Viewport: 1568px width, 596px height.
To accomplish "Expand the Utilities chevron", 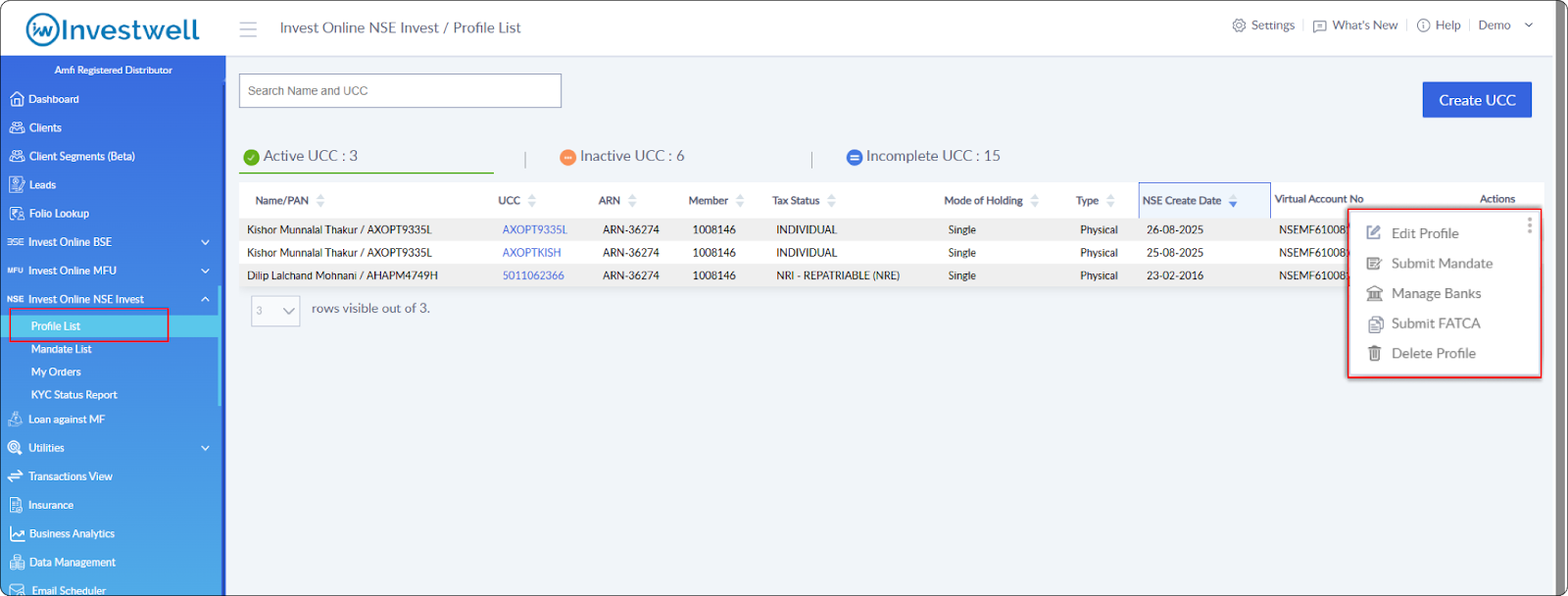I will pyautogui.click(x=205, y=448).
